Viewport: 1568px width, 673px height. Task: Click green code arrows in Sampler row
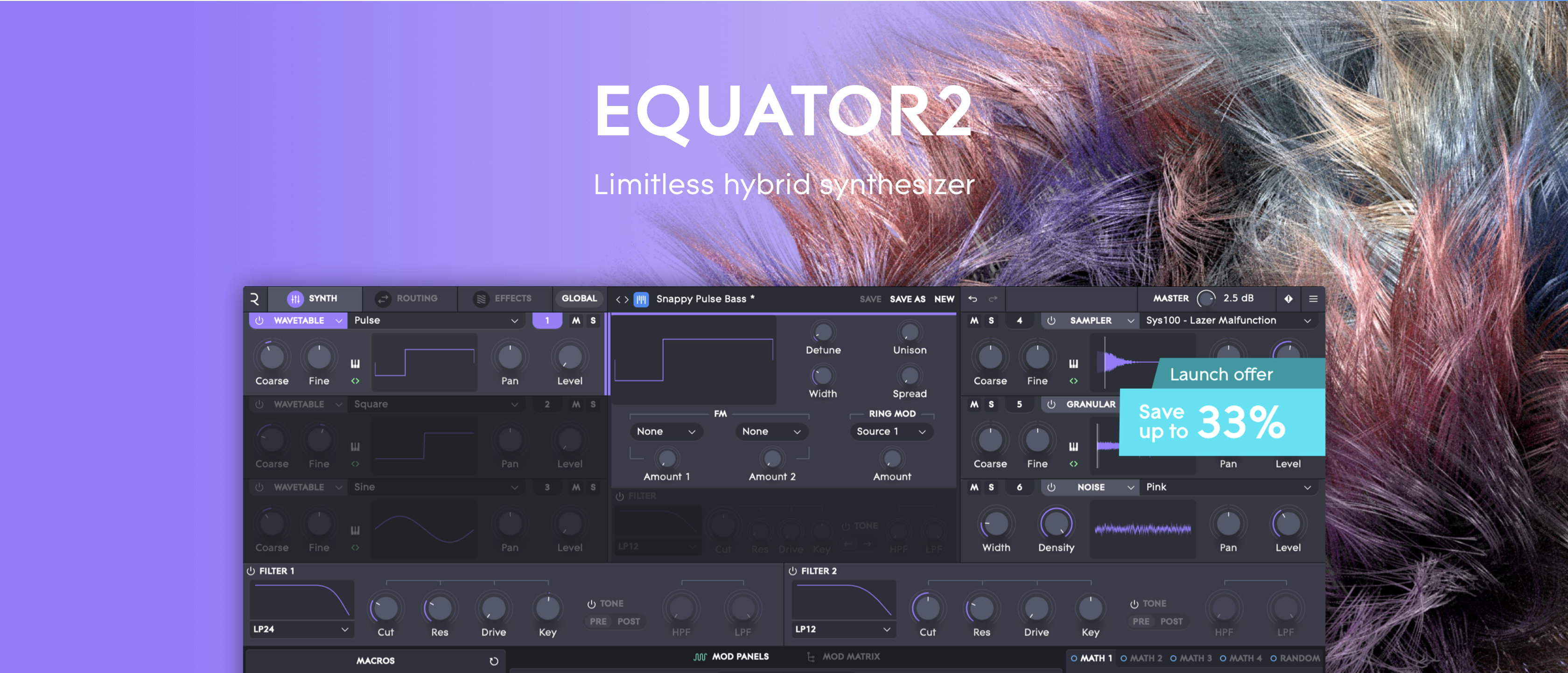pos(1074,381)
